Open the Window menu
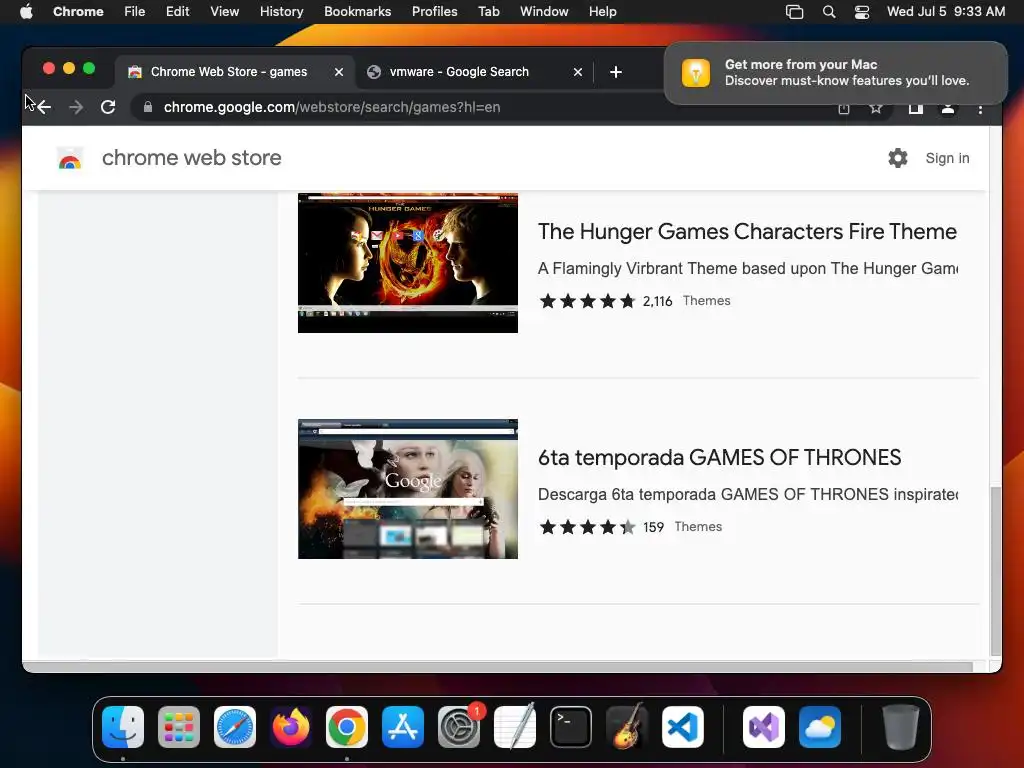The width and height of the screenshot is (1024, 768). (544, 12)
